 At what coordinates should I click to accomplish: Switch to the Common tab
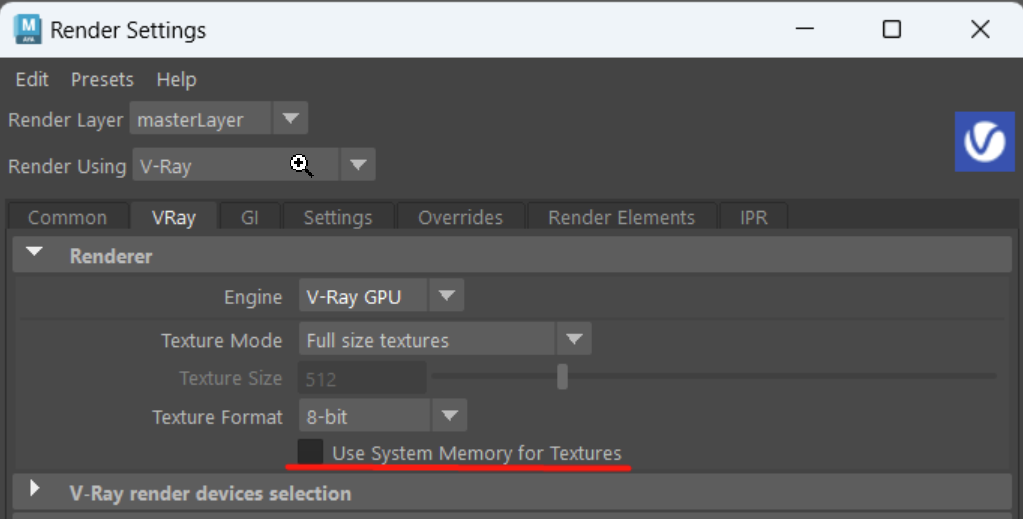coord(67,217)
